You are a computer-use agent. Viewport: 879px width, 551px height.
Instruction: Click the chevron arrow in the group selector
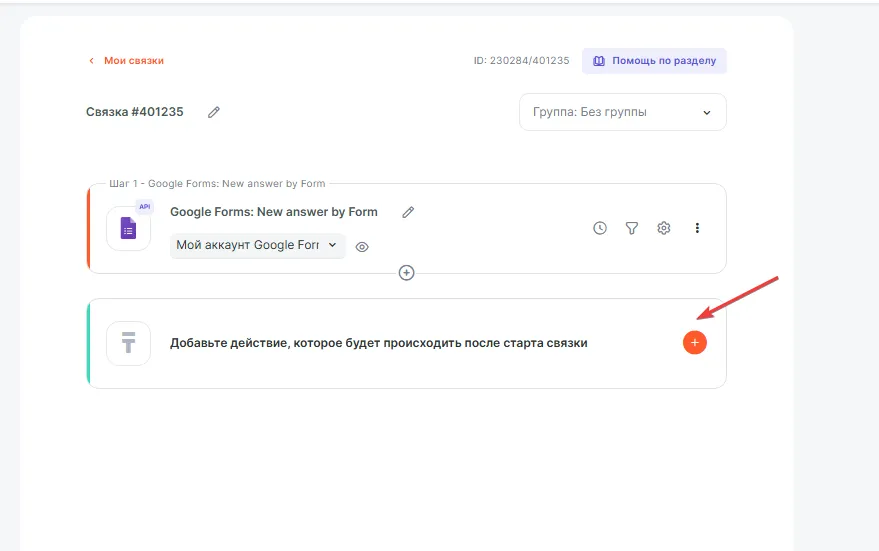(x=707, y=113)
